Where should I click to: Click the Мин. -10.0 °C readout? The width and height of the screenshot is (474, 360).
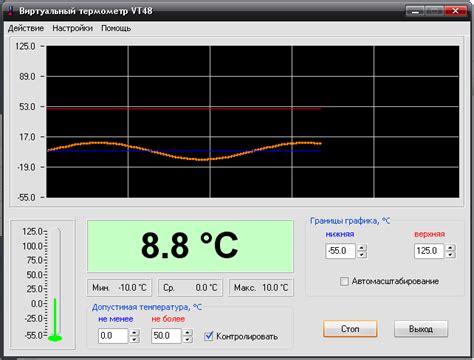click(119, 287)
